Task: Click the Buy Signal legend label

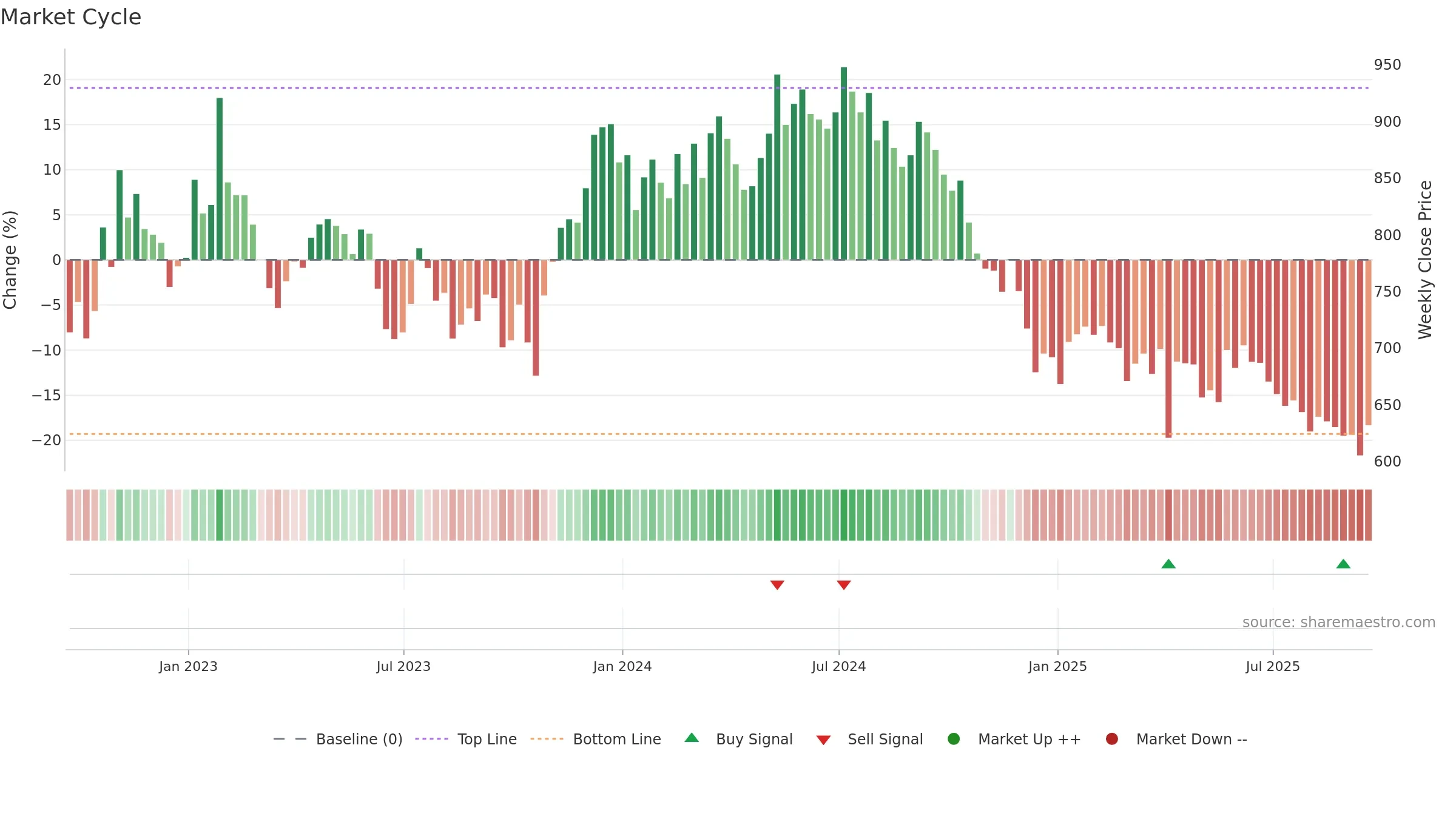Action: [x=754, y=739]
